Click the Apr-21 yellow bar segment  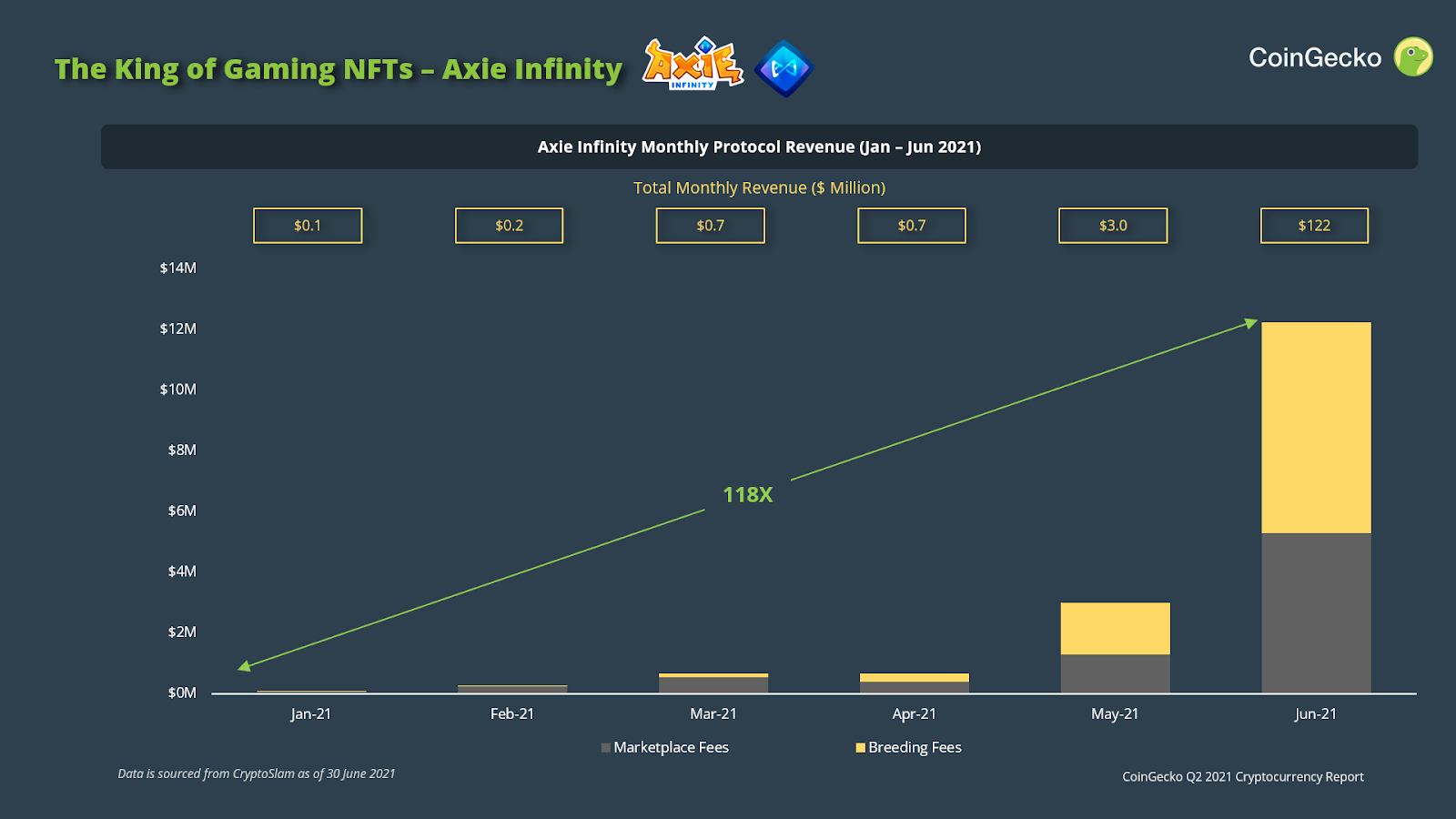pyautogui.click(x=915, y=678)
